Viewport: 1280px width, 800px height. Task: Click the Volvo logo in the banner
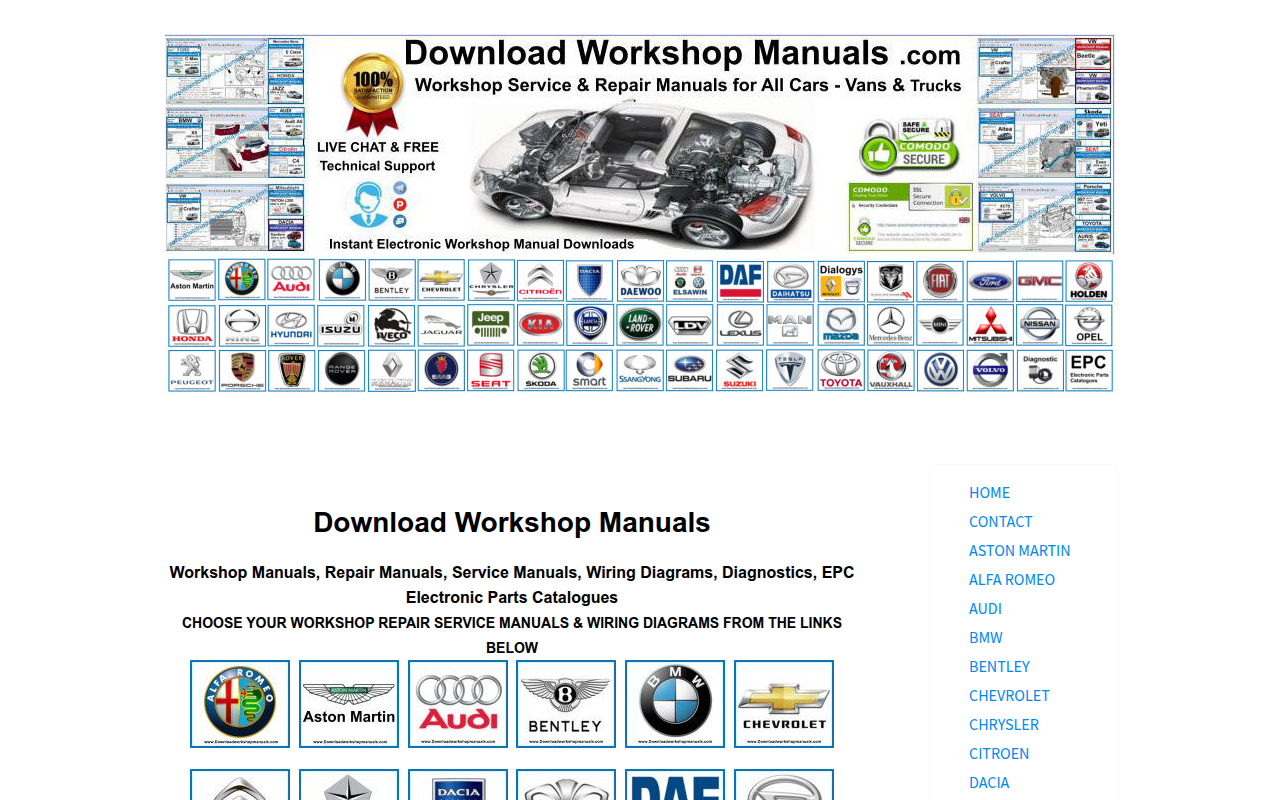coord(990,370)
